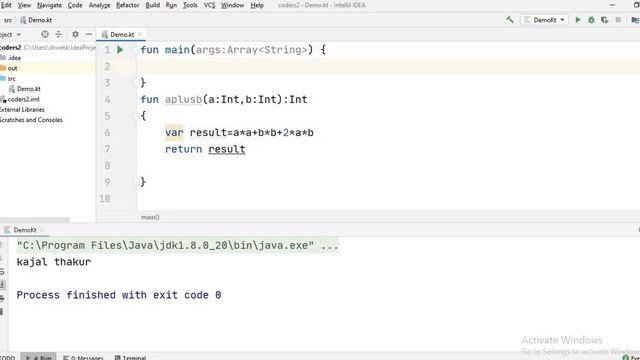Open the Window menu
Viewport: 640px width, 360px height.
click(232, 5)
